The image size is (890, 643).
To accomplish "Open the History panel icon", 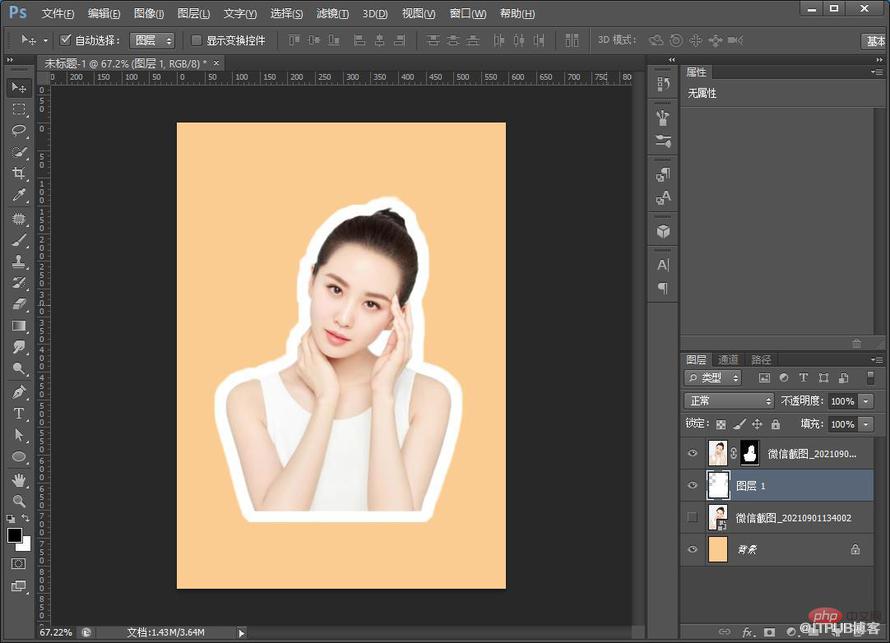I will [x=663, y=85].
